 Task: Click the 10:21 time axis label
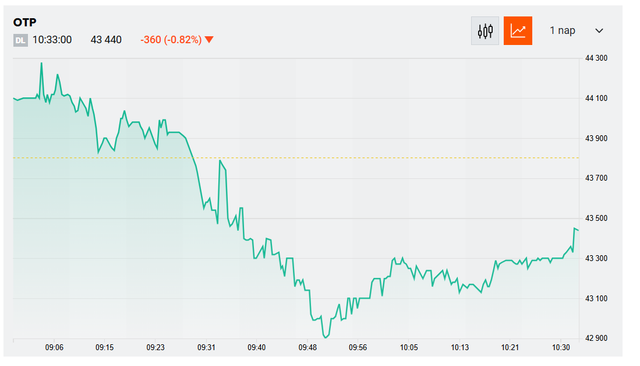coord(510,347)
